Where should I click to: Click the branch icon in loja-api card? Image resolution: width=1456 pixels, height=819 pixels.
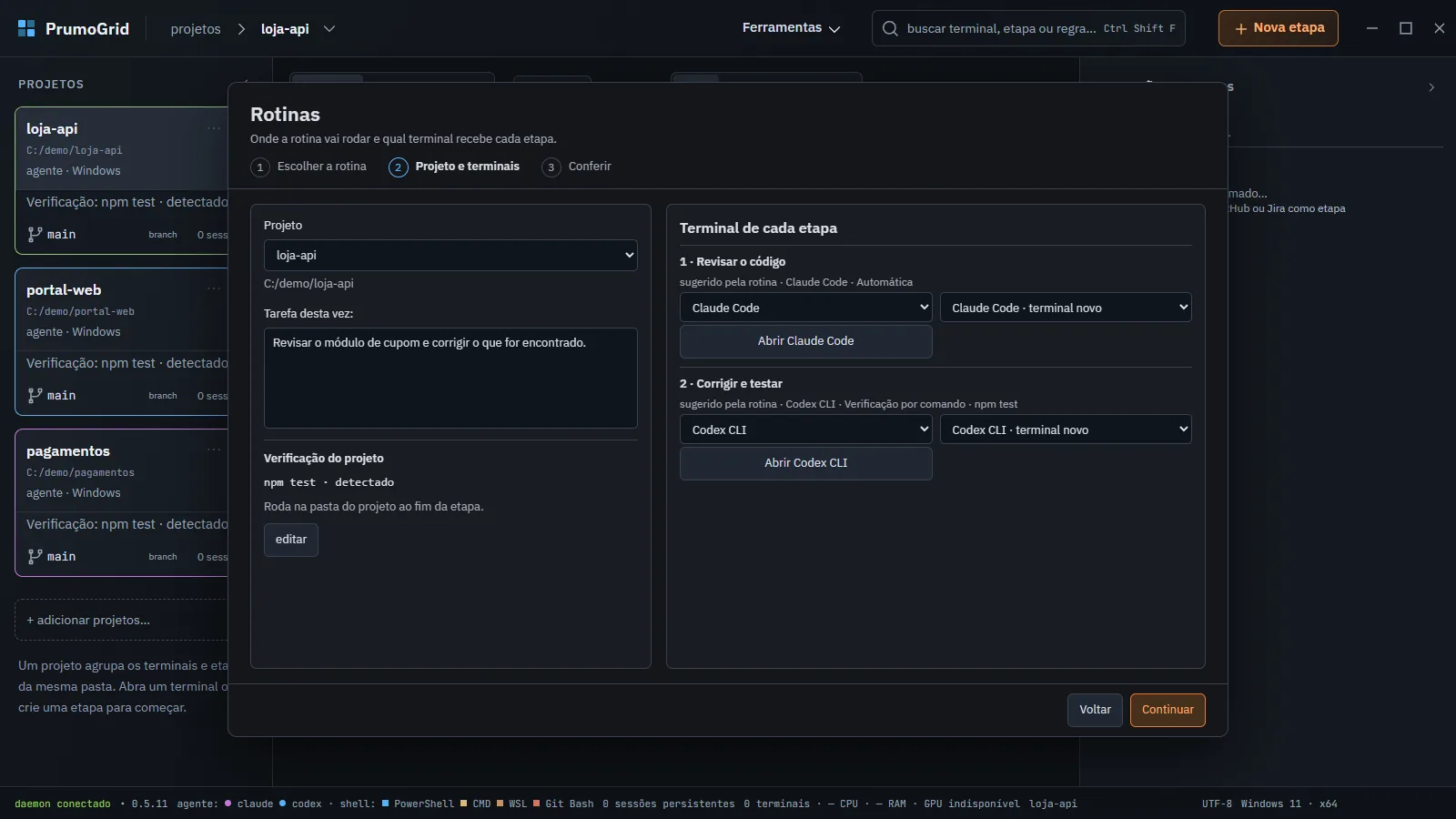35,234
